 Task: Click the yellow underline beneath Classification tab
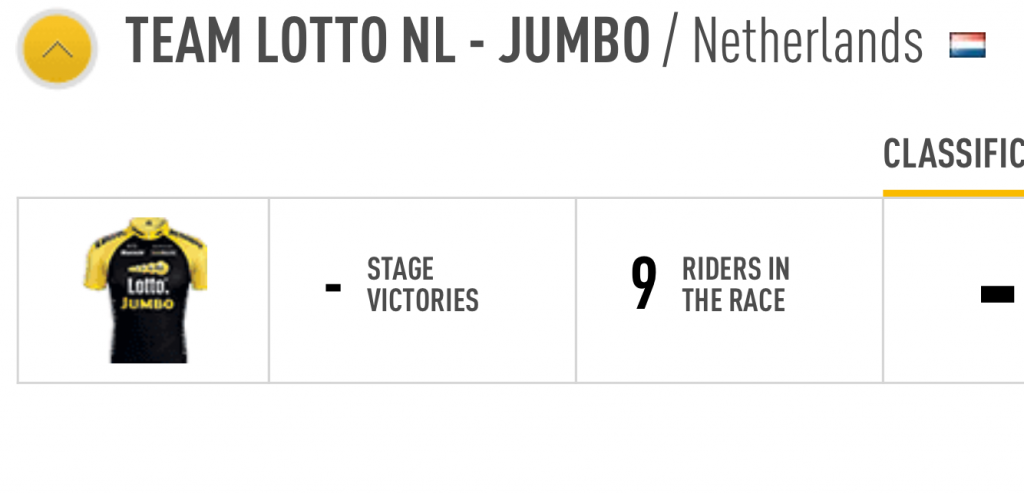[x=953, y=193]
